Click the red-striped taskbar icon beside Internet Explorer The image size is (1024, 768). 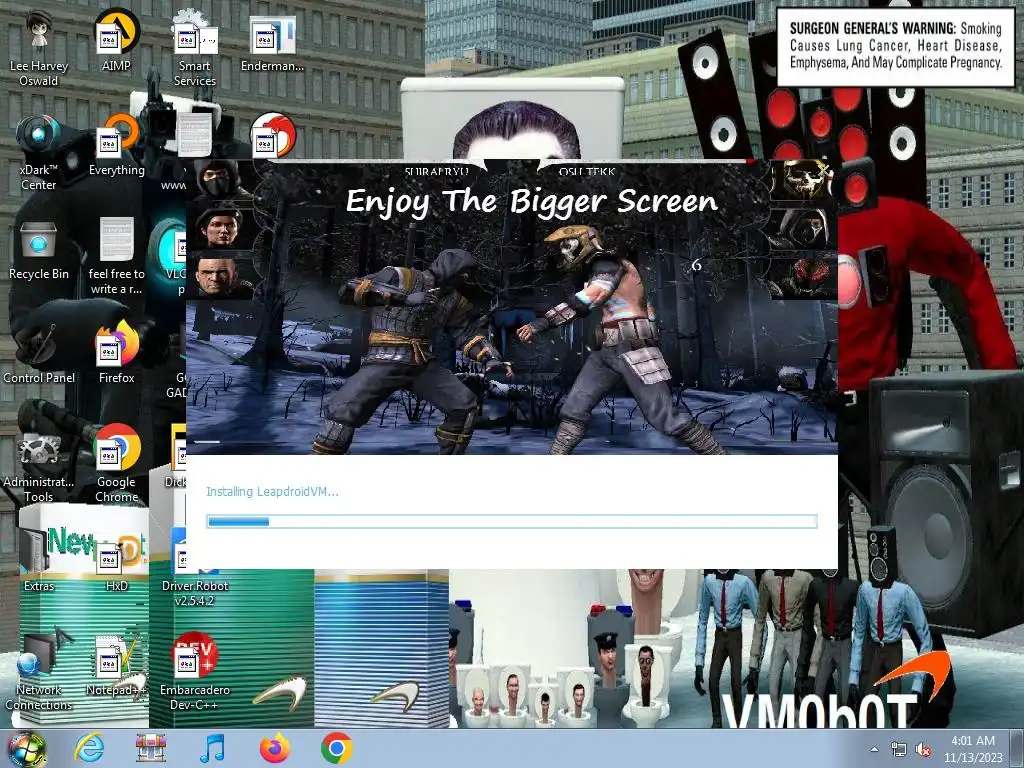(151, 749)
